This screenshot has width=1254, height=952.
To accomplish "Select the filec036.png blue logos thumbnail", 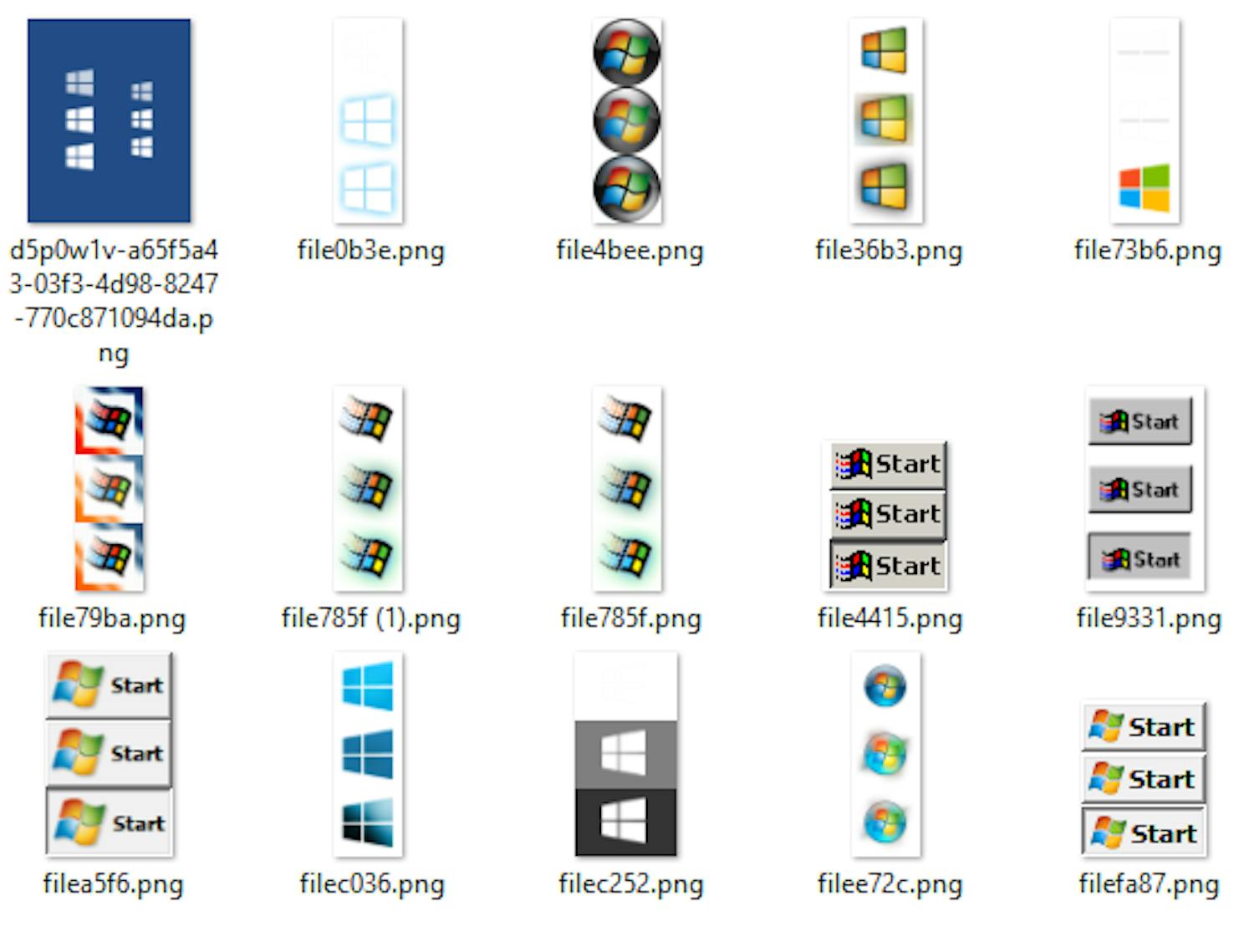I will pos(368,755).
